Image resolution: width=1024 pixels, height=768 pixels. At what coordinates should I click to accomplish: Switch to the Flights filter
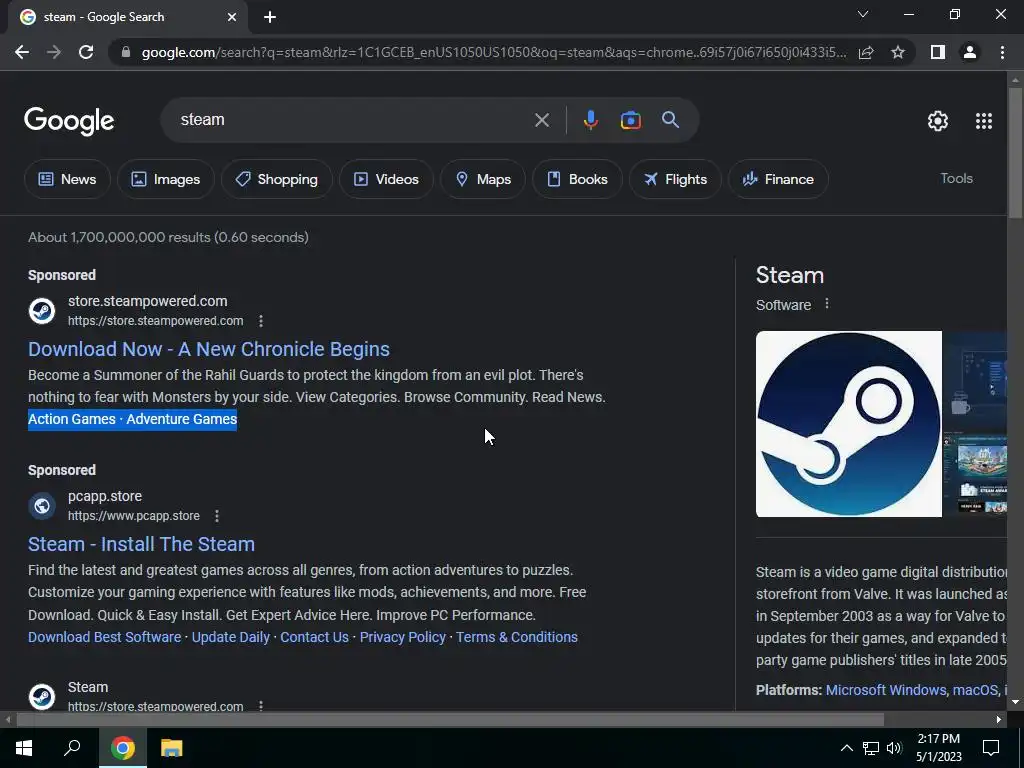click(x=675, y=179)
